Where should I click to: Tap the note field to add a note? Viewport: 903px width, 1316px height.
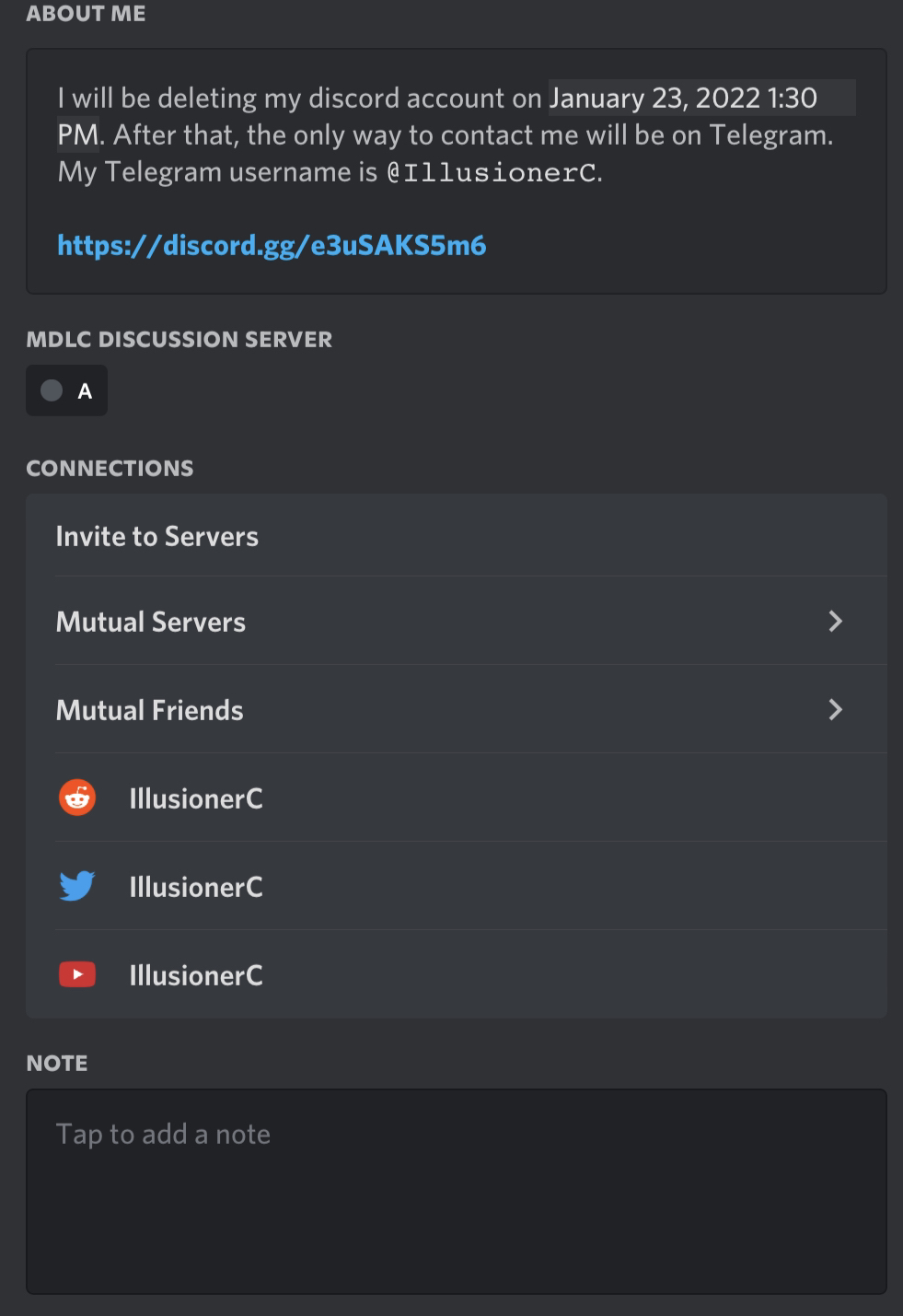456,1191
